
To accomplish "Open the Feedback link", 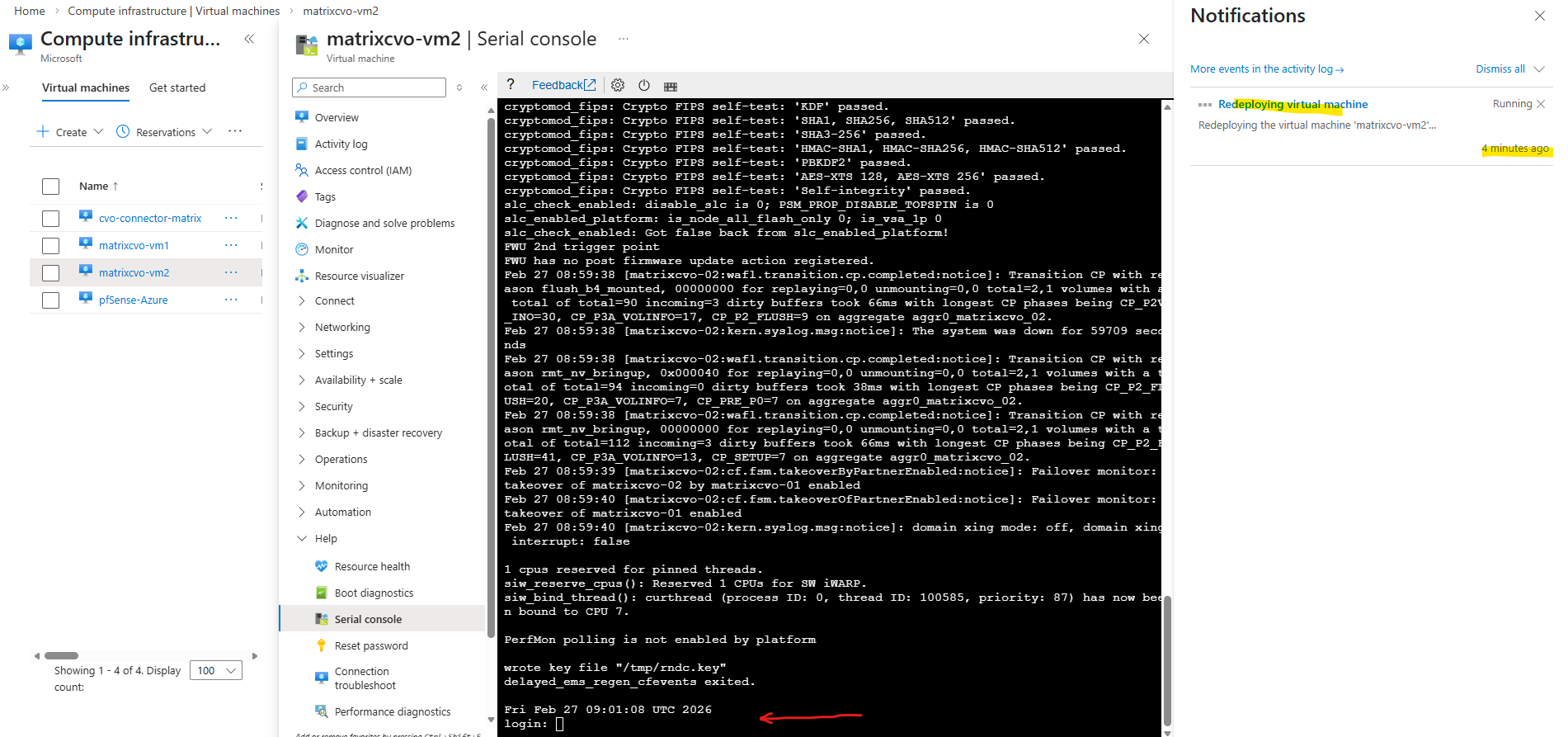I will point(564,85).
